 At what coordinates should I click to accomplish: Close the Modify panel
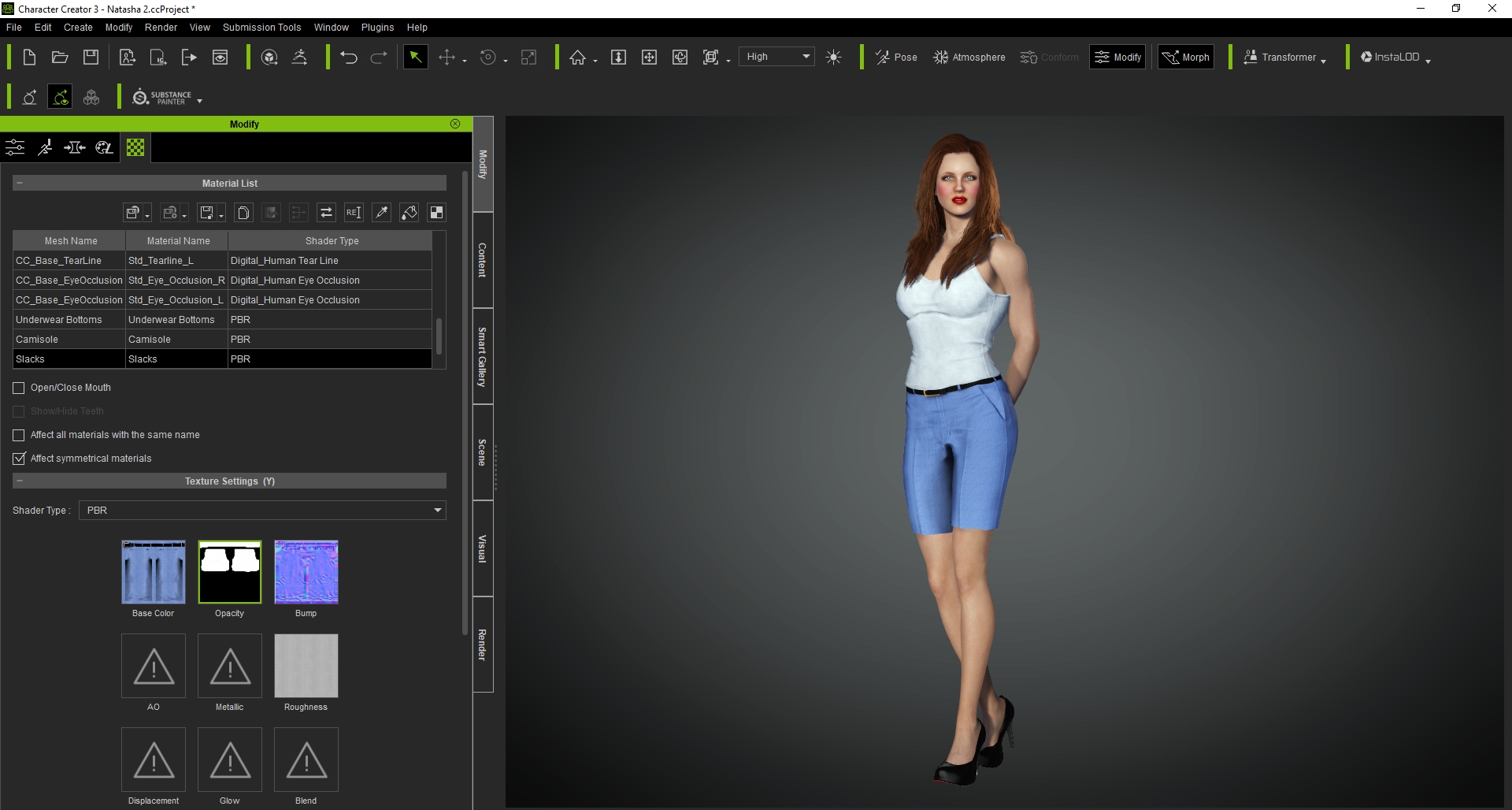tap(455, 124)
